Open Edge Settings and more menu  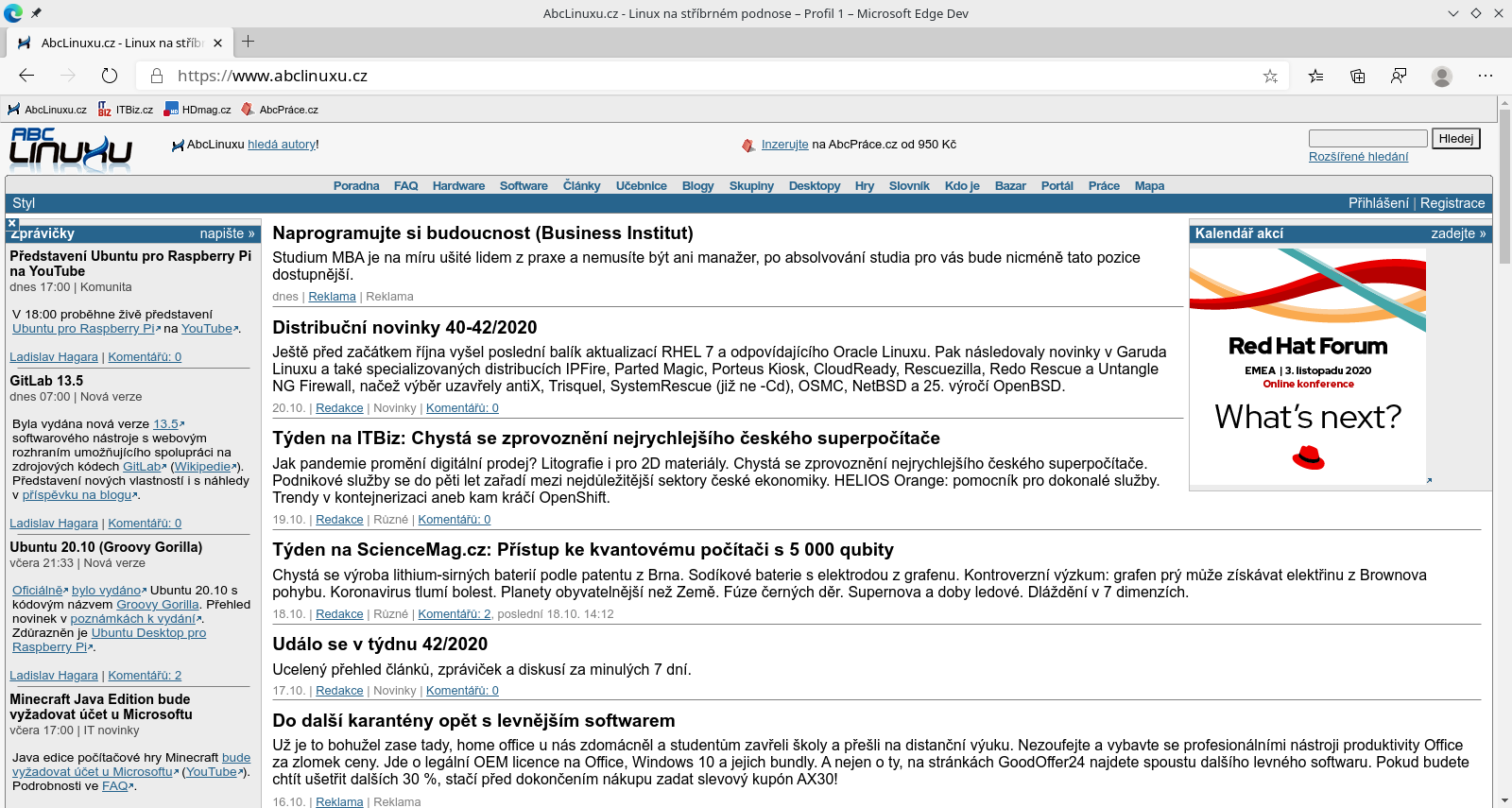[x=1486, y=76]
